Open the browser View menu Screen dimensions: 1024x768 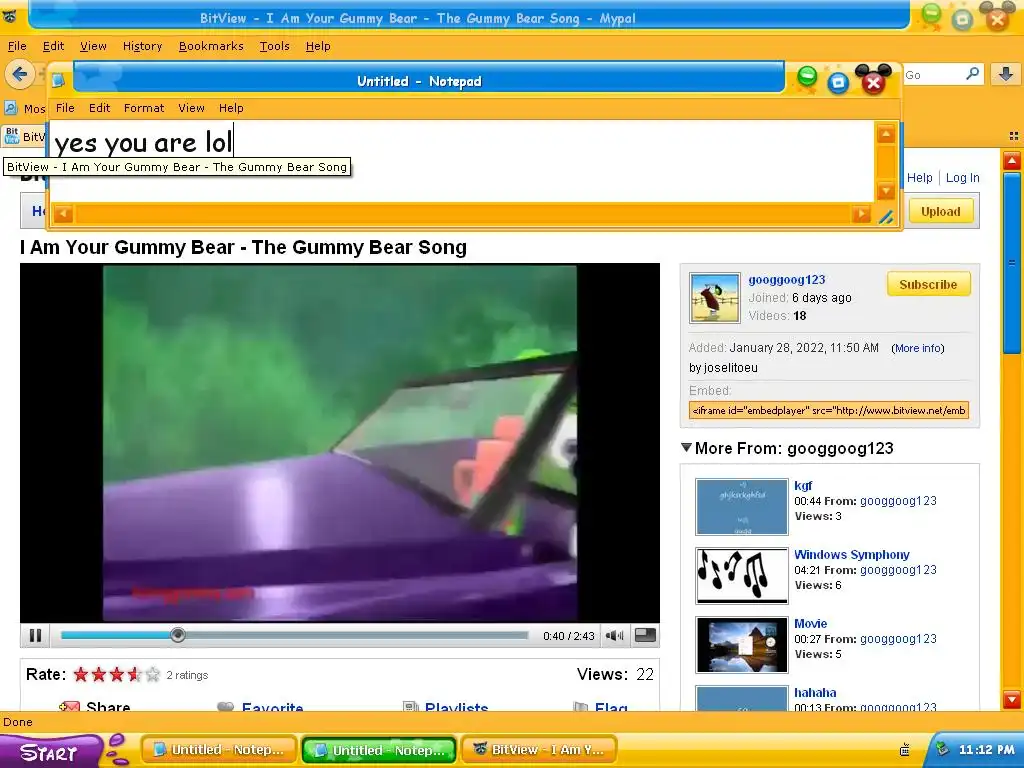93,46
